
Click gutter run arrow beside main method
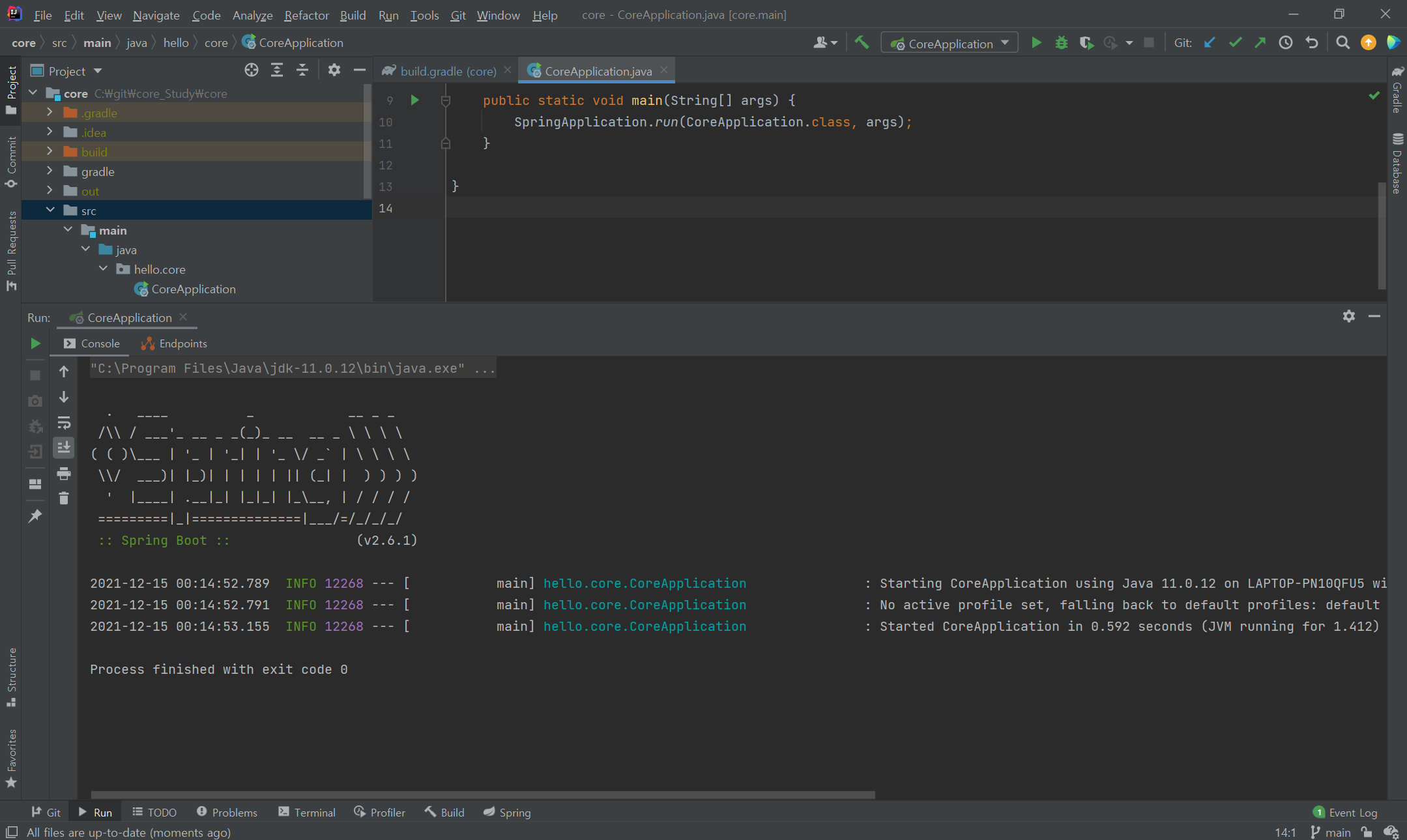[414, 100]
